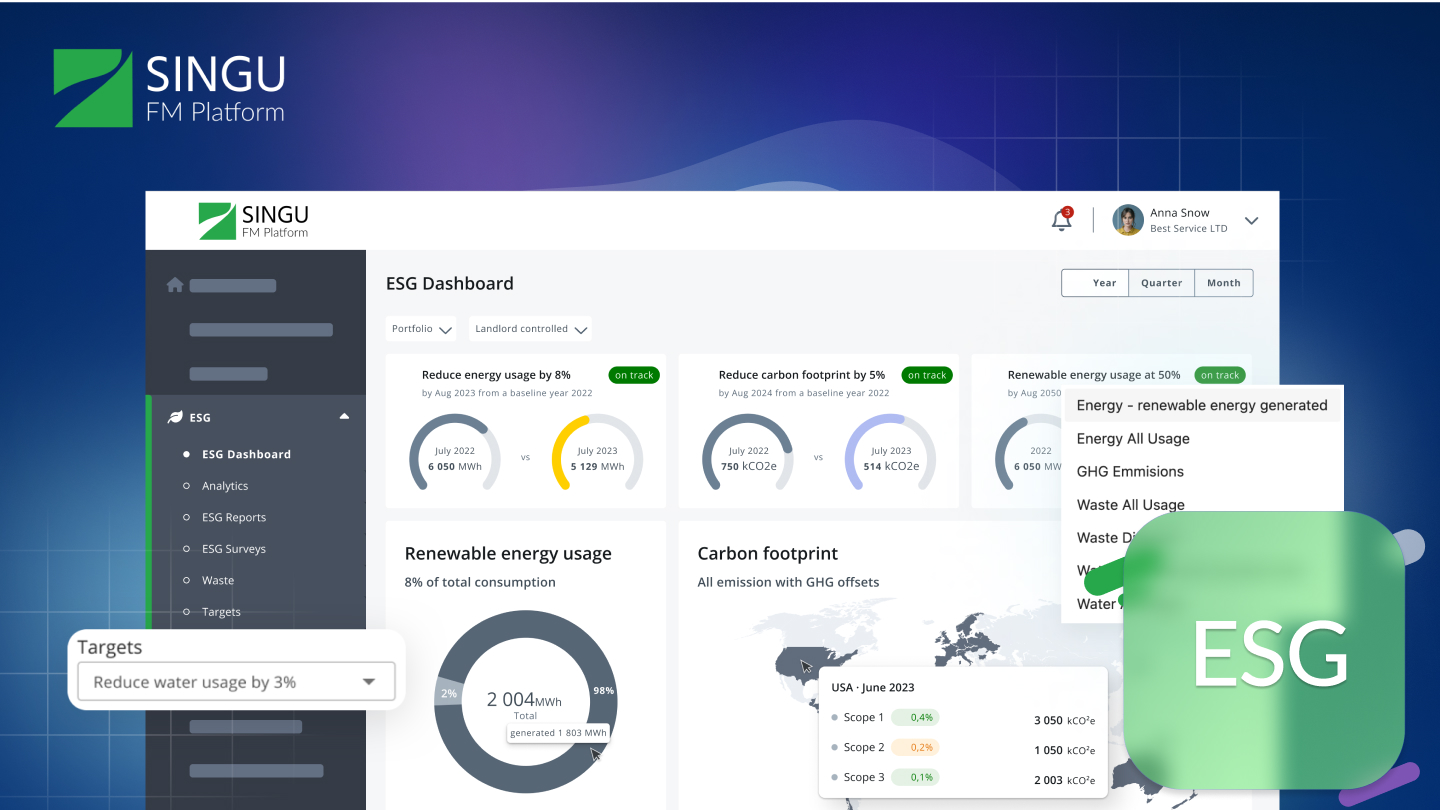The image size is (1440, 810).
Task: Click the ESG Dashboard page title
Action: pos(450,283)
